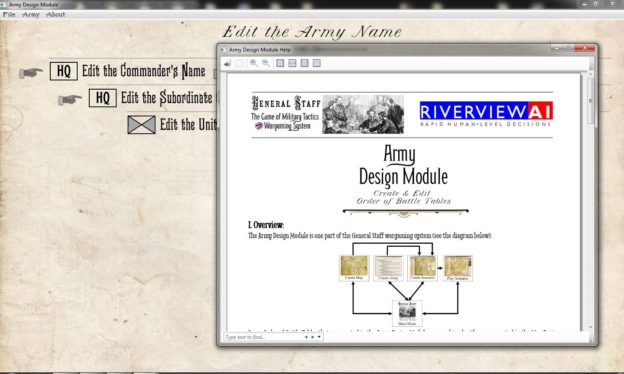This screenshot has width=624, height=374.
Task: Click the Create Army thumbnail in diagram
Action: (388, 268)
